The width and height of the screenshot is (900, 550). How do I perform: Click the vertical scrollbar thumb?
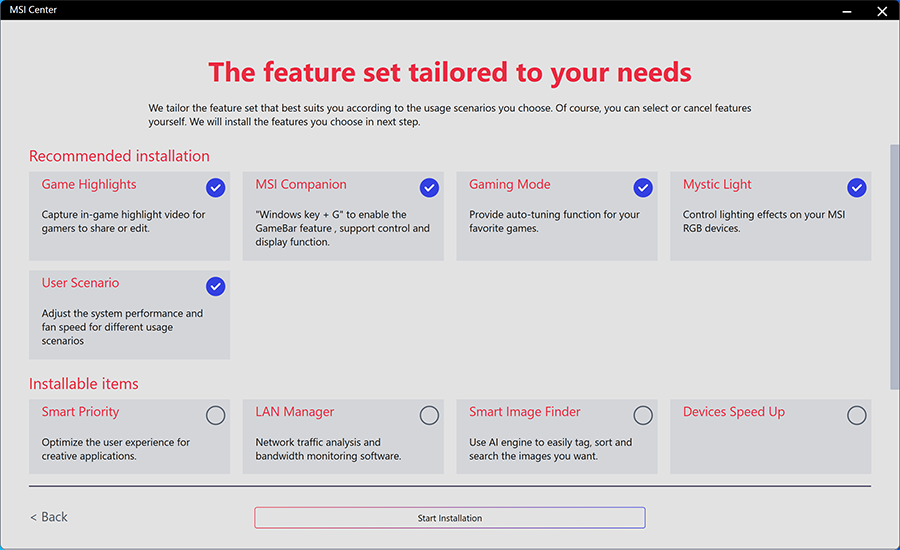(x=894, y=267)
